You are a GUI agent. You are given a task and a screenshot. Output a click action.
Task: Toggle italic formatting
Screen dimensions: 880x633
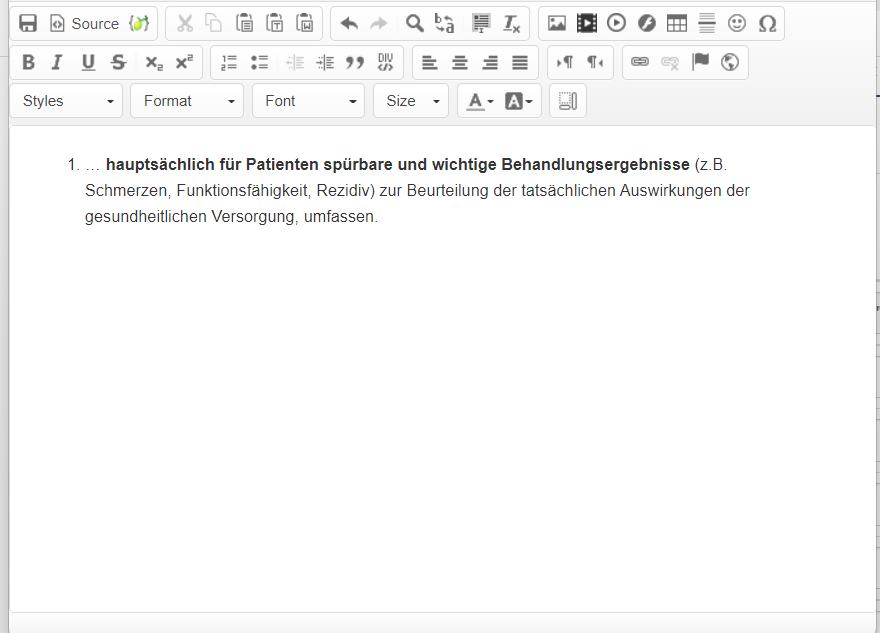[x=57, y=62]
